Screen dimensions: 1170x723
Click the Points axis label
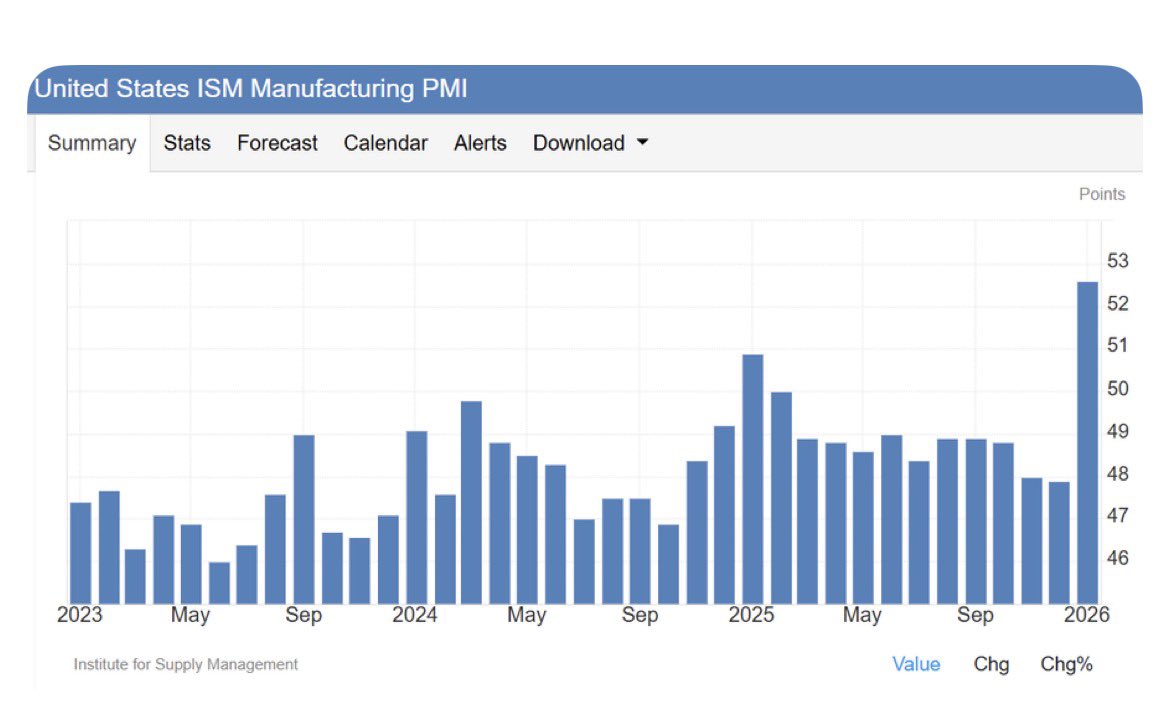[1102, 194]
